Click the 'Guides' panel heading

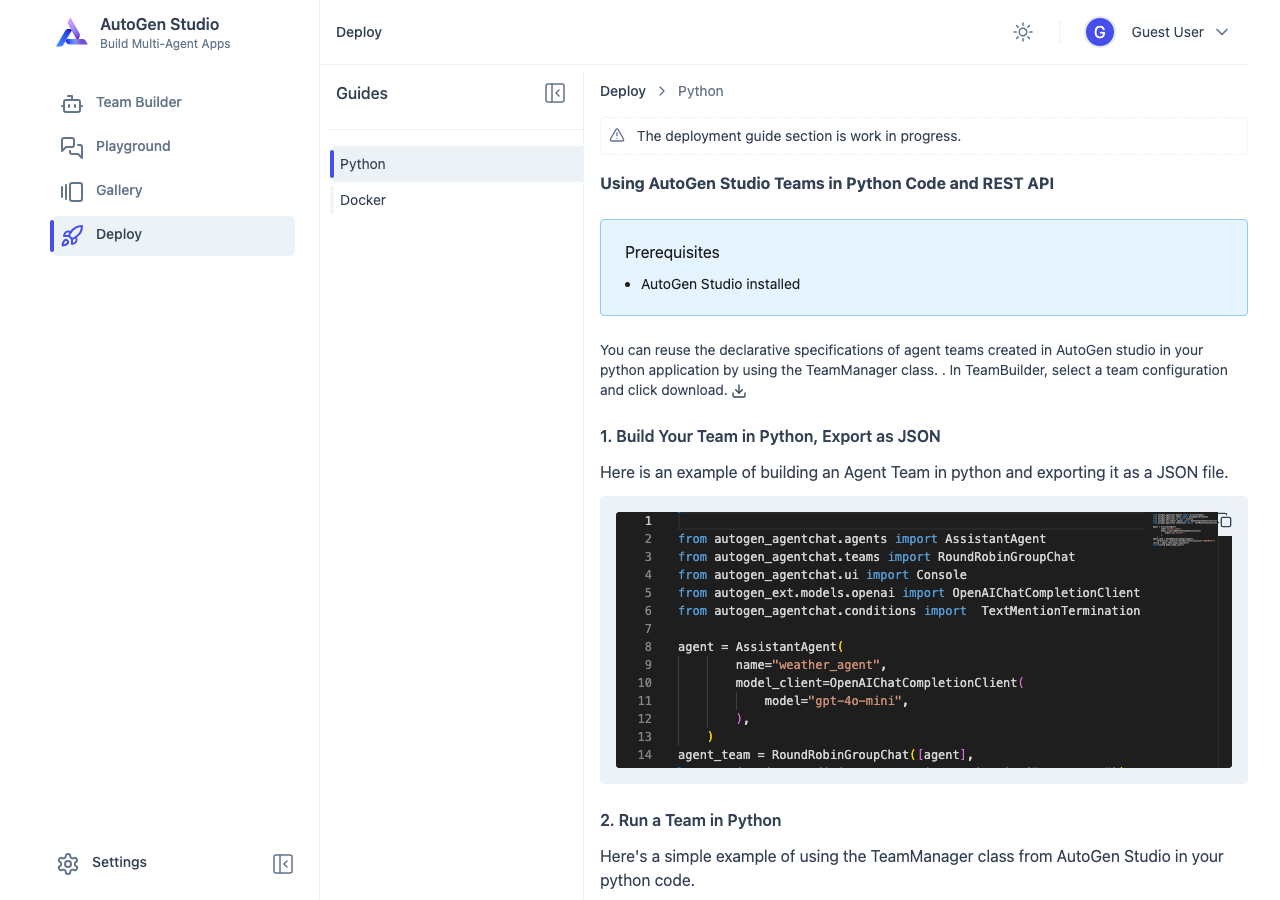(x=362, y=93)
